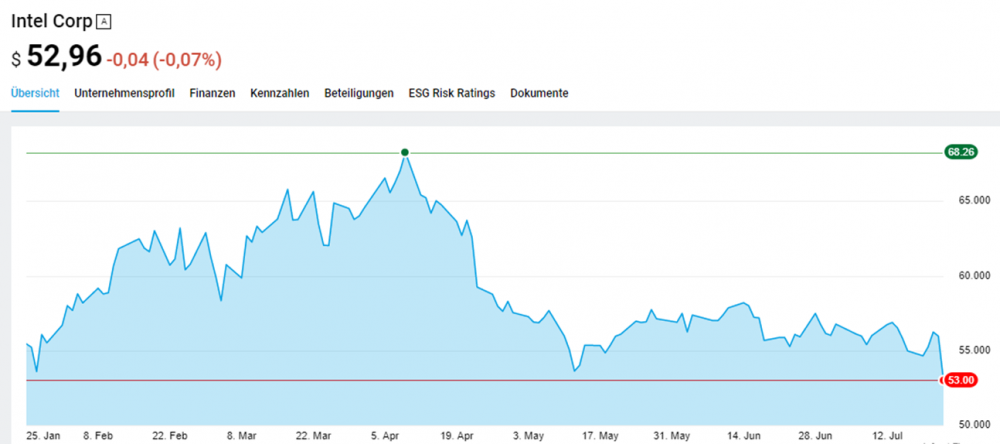The height and width of the screenshot is (444, 1000).
Task: Click the 28. Jun date label
Action: point(816,437)
